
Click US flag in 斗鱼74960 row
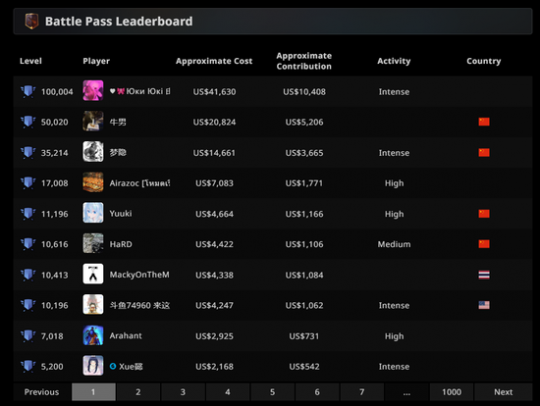[x=484, y=305]
